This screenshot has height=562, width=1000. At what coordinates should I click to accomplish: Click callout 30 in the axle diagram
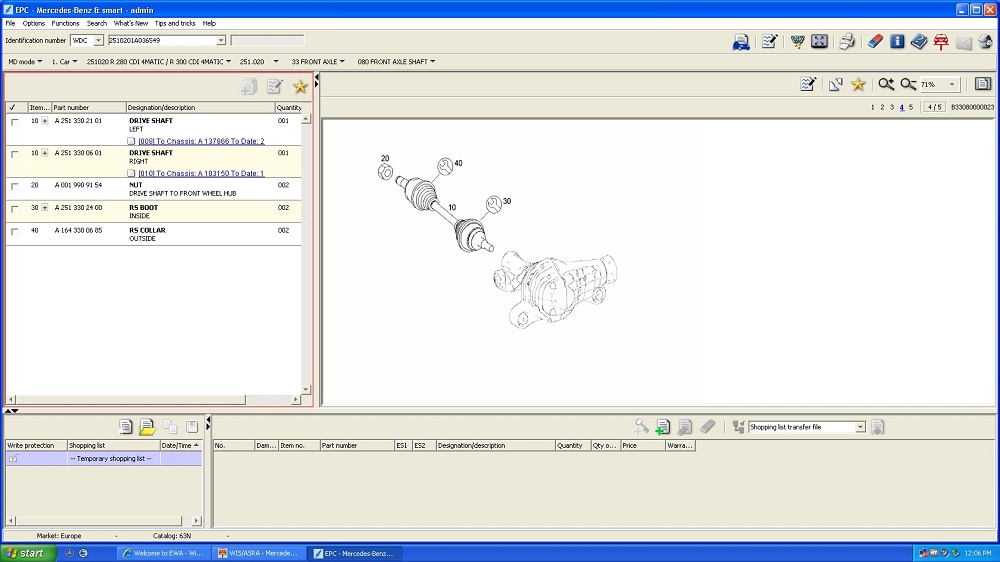tap(507, 201)
